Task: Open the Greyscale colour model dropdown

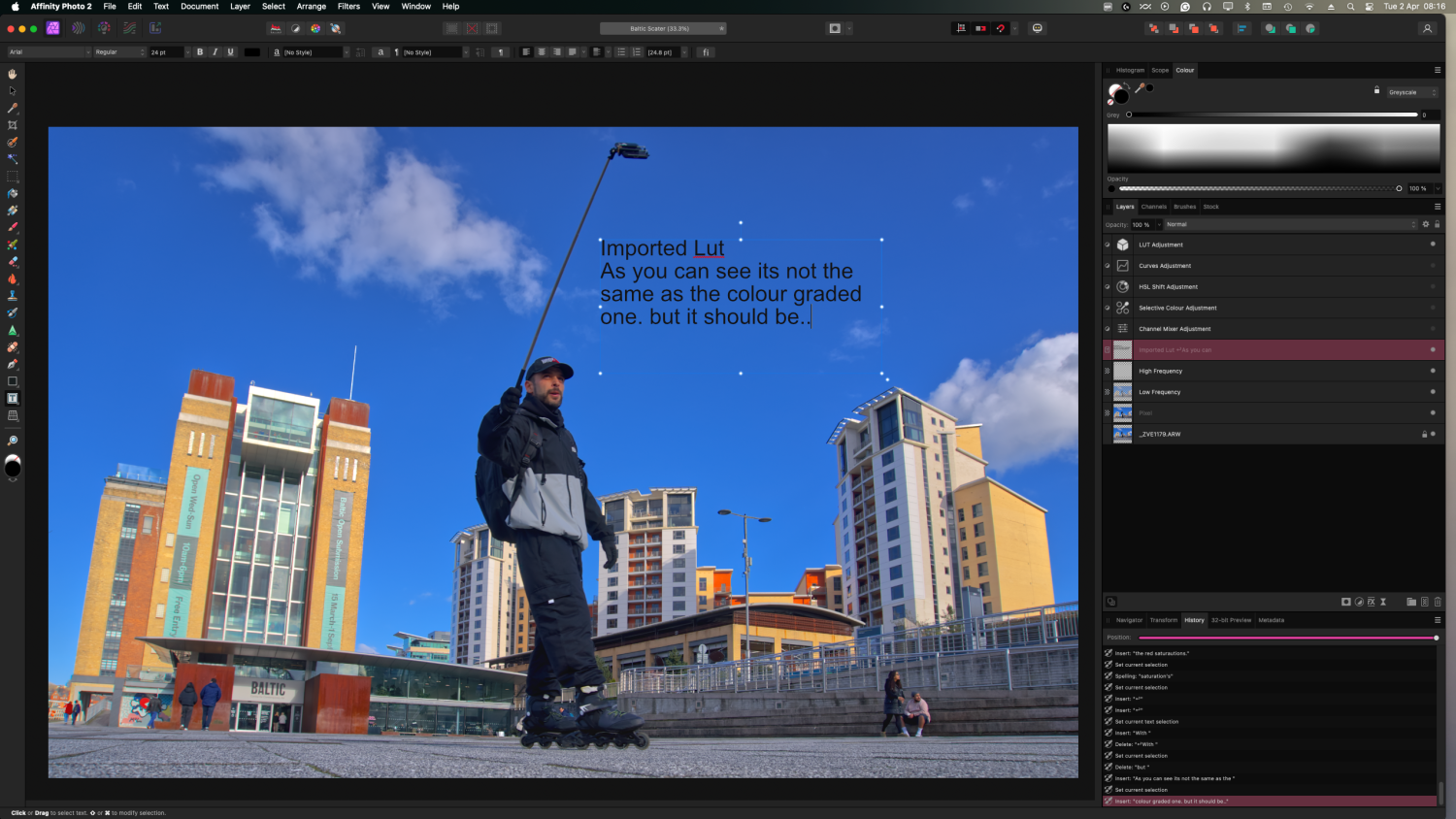Action: (x=1411, y=92)
